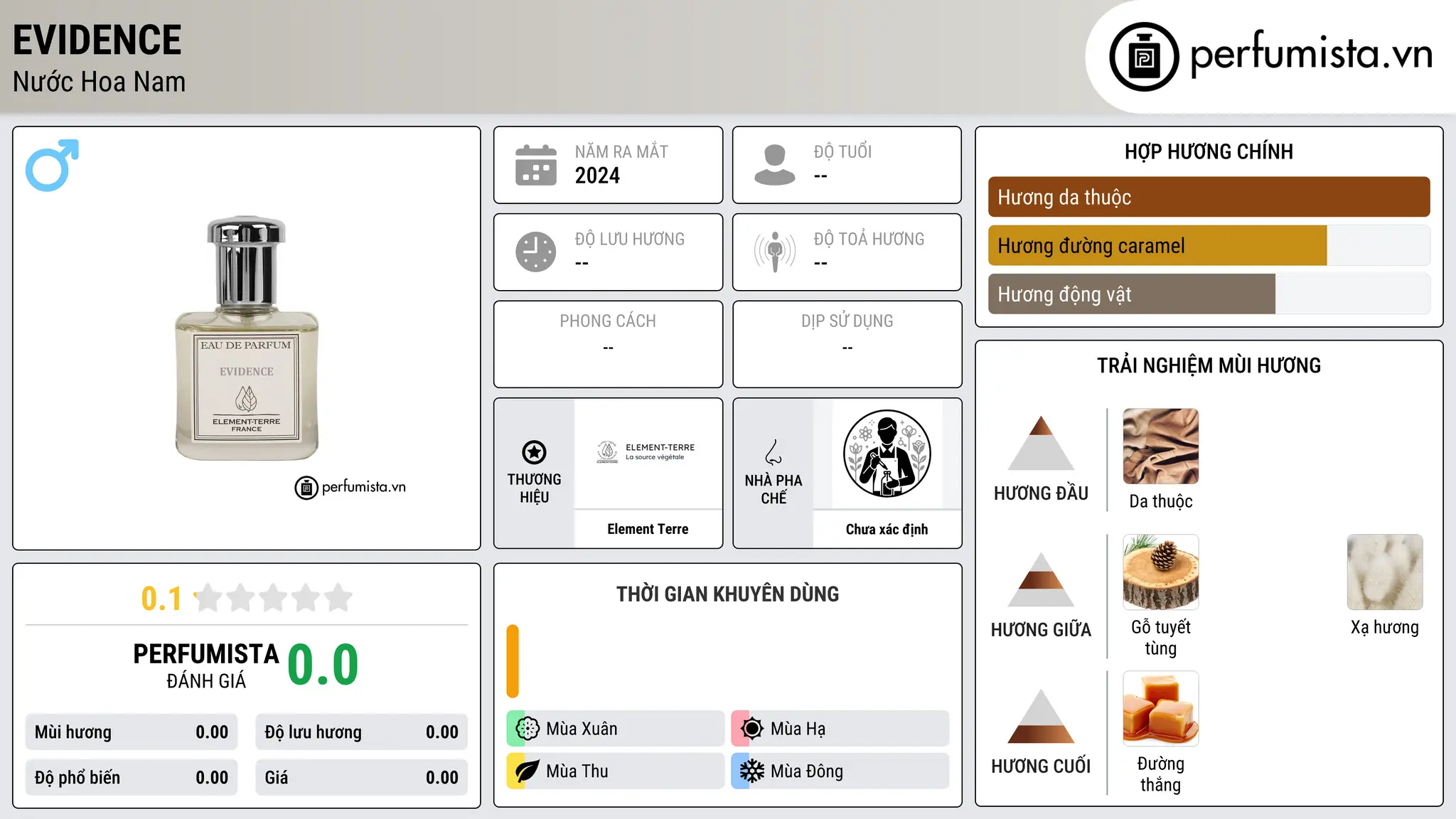Click the DỊP SỬ DỤNG label
Screen dimensions: 1456x819
(x=847, y=321)
